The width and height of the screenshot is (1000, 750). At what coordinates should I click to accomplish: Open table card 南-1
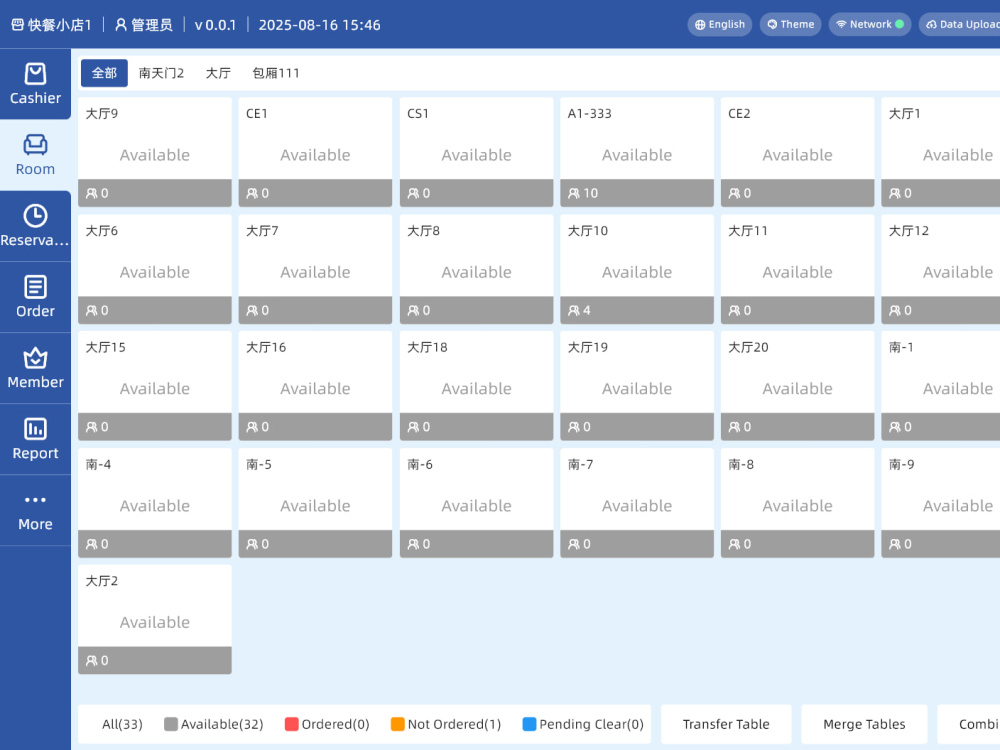pyautogui.click(x=941, y=386)
